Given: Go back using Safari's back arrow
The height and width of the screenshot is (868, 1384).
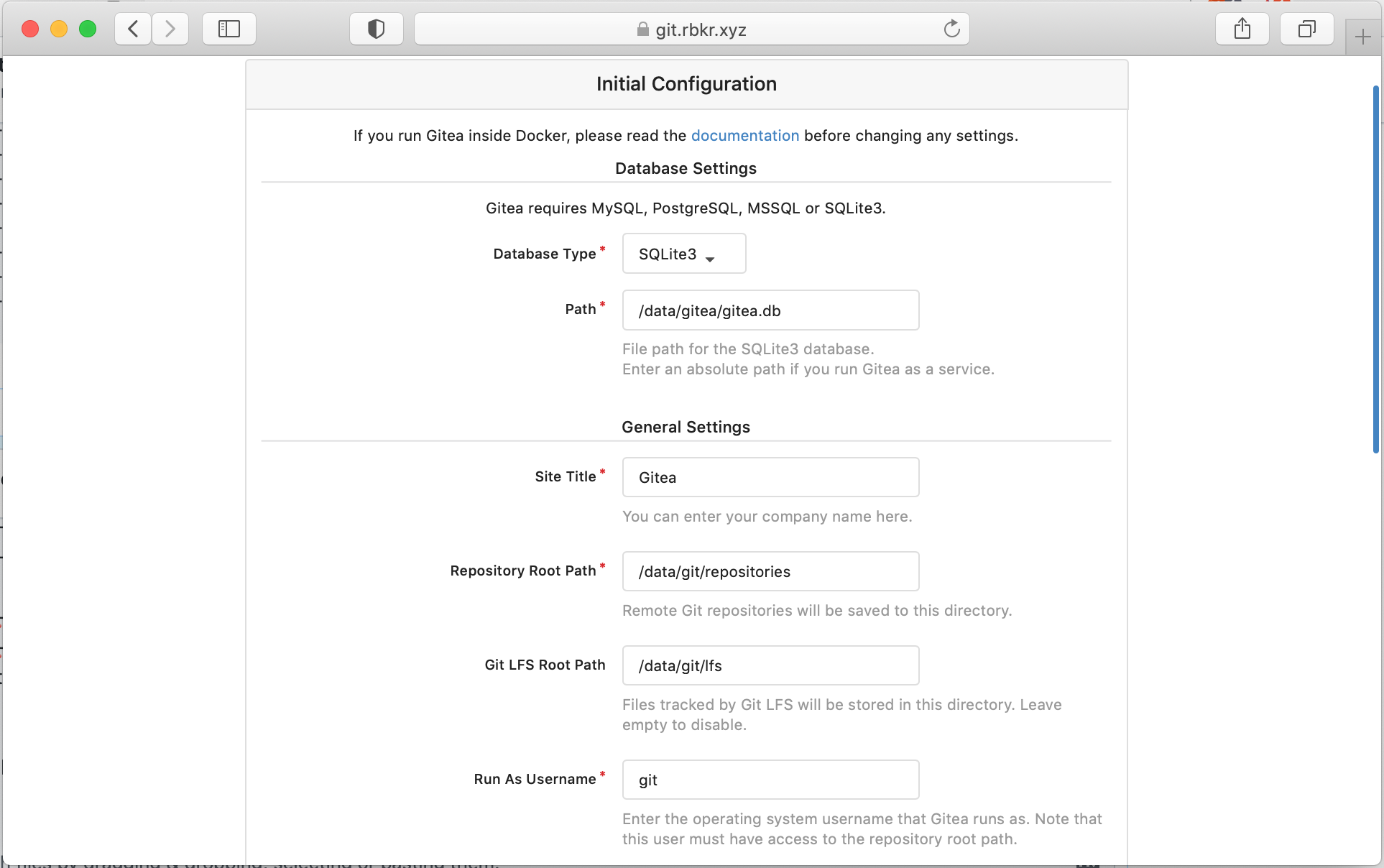Looking at the screenshot, I should pyautogui.click(x=133, y=29).
